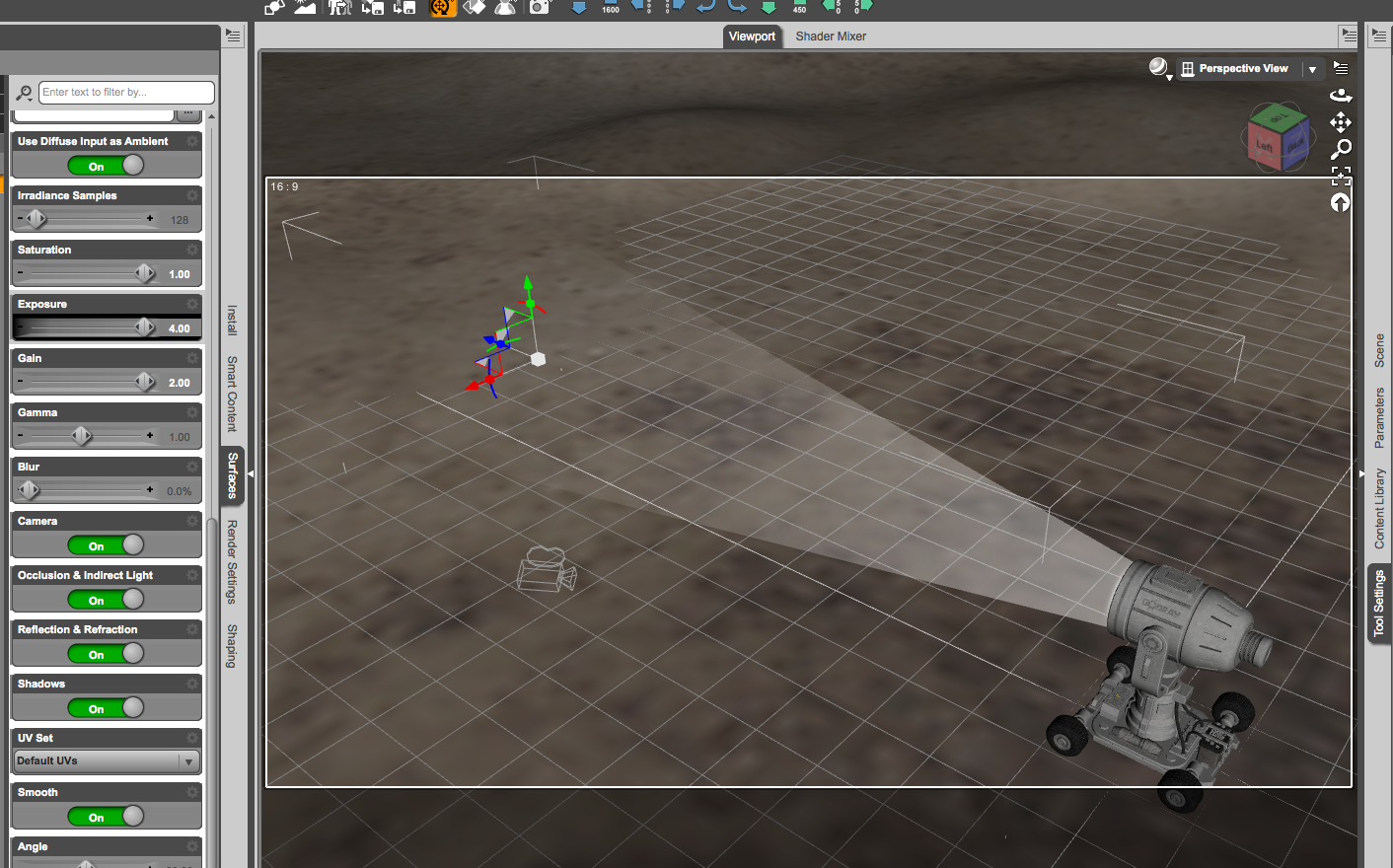Open the Install side tab
1393x868 pixels.
click(x=233, y=321)
